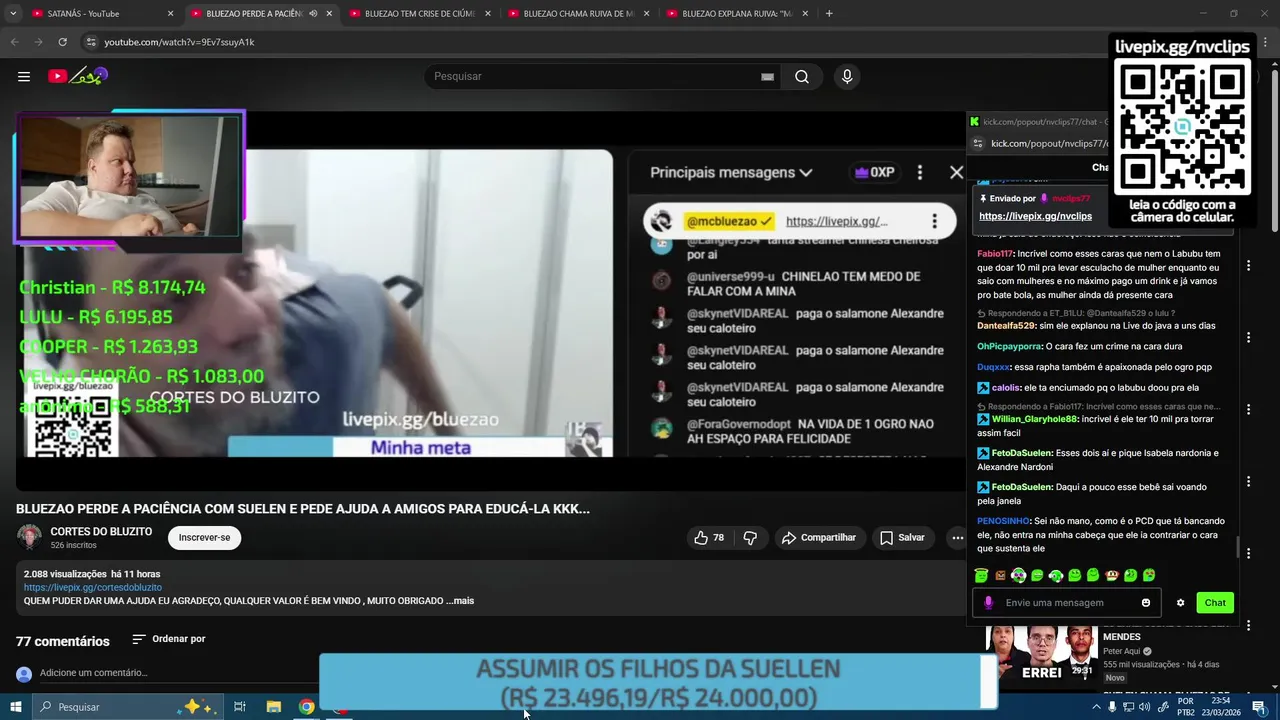The image size is (1280, 720).
Task: Save video with the Salvar button
Action: (902, 537)
